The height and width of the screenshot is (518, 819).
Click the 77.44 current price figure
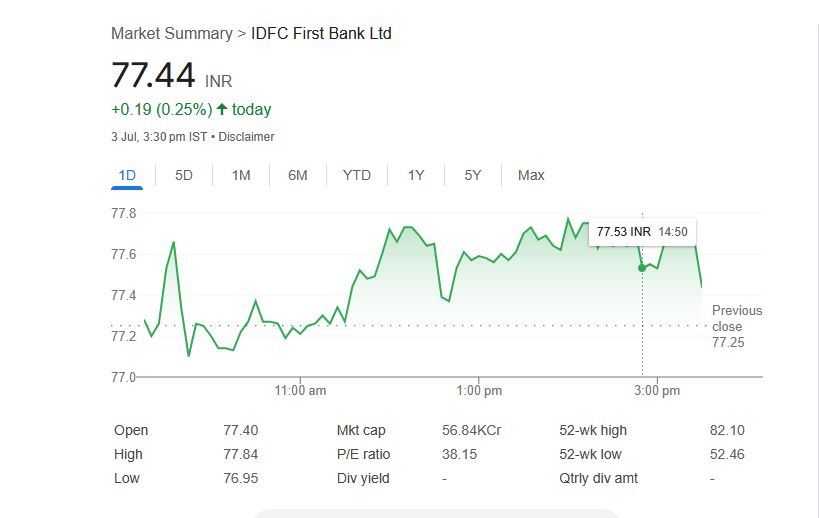(153, 76)
